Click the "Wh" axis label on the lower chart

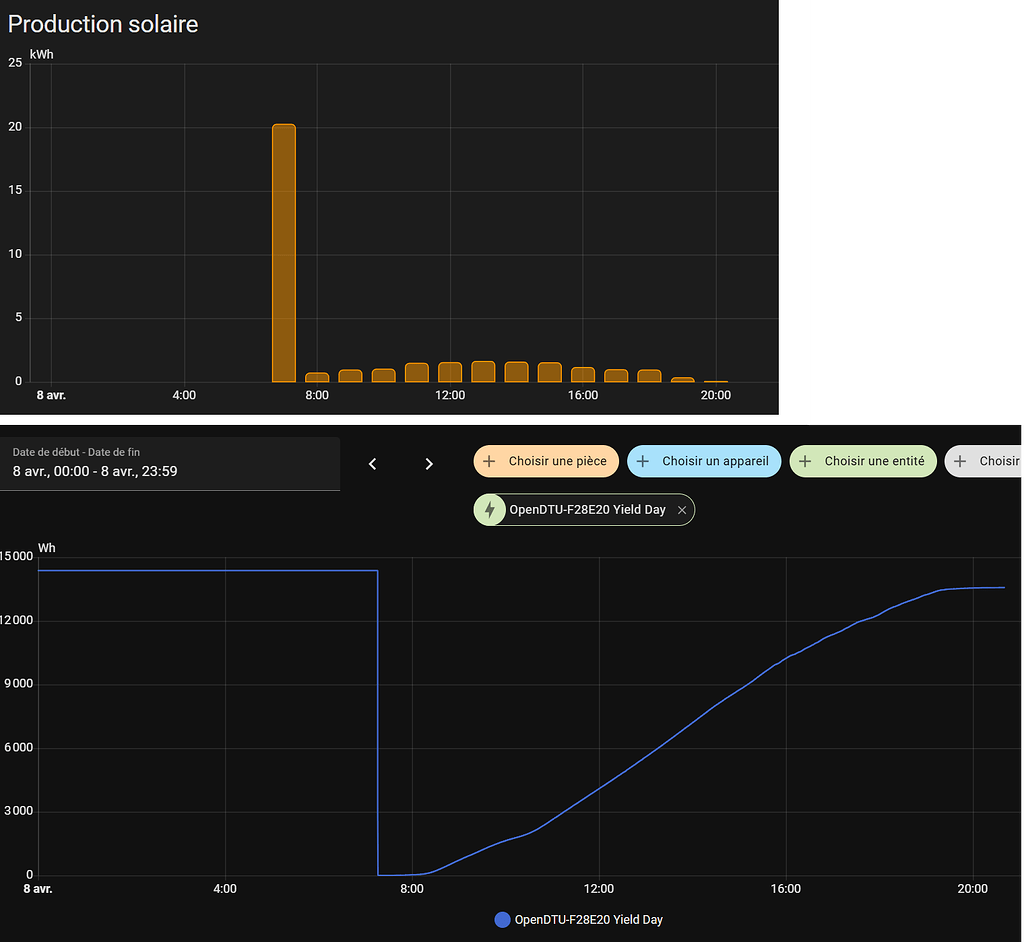[46, 548]
